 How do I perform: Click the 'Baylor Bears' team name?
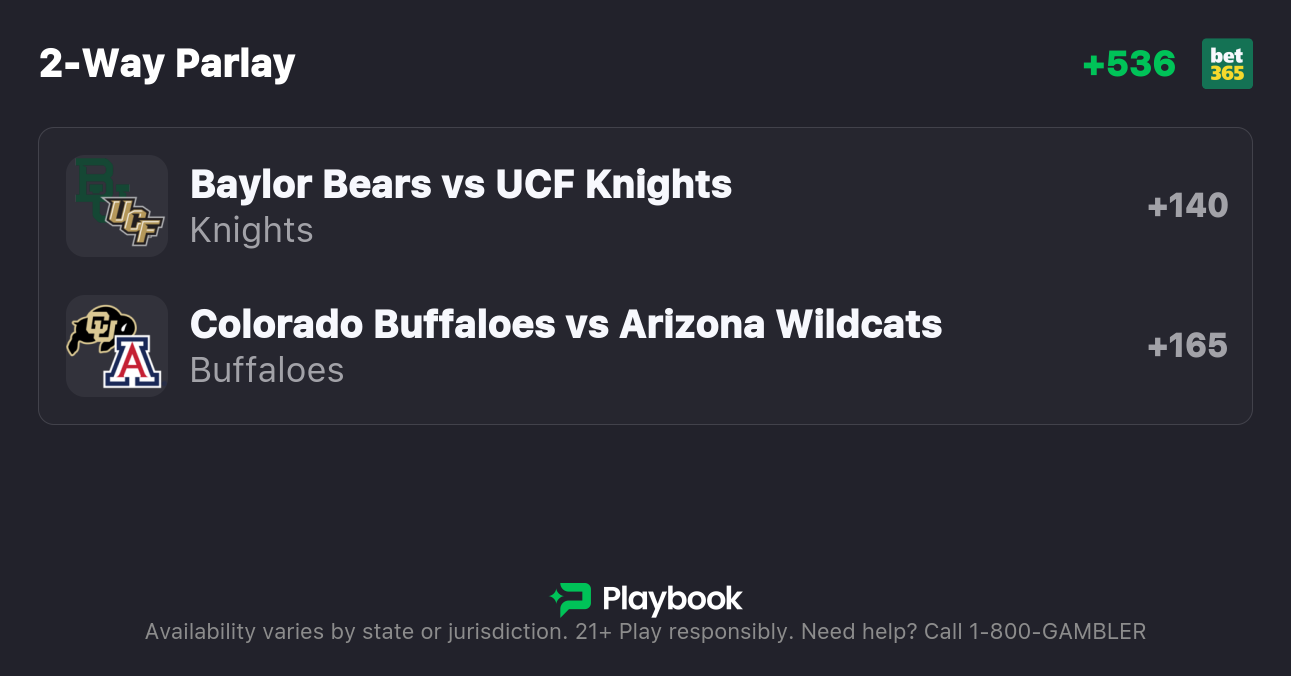tap(311, 184)
